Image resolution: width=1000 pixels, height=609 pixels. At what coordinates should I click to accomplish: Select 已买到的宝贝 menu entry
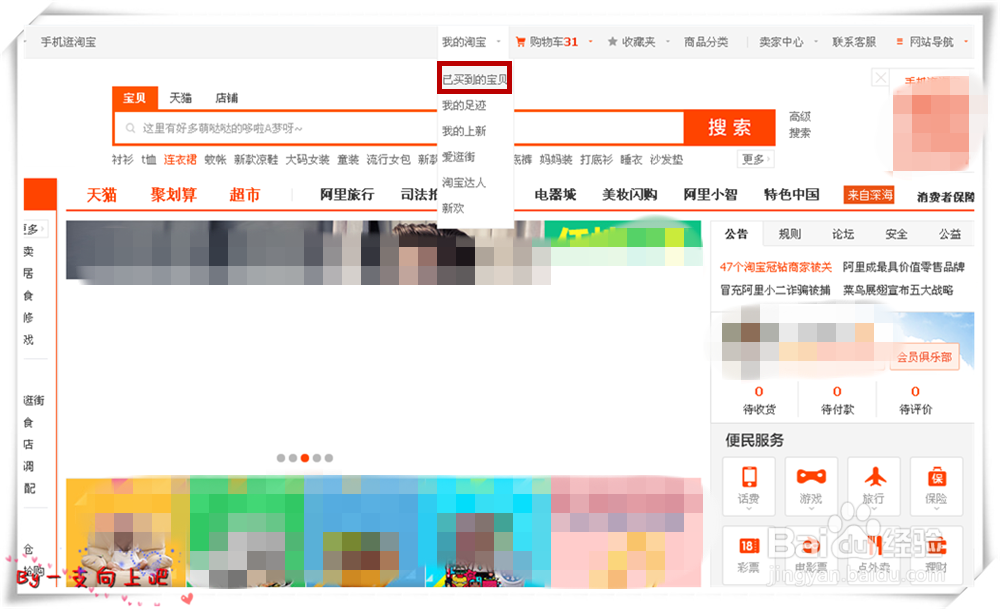(474, 79)
